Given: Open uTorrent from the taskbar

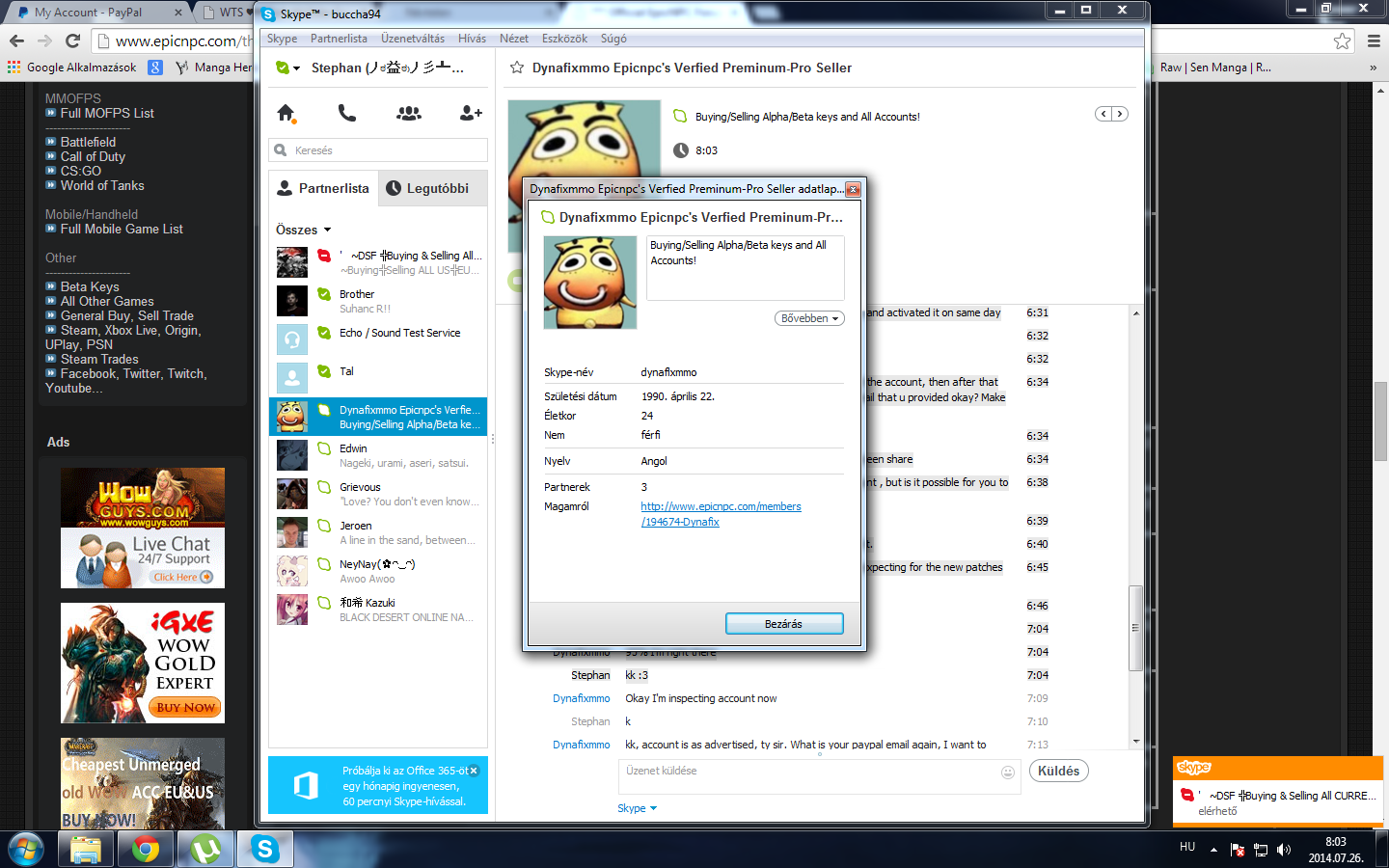Looking at the screenshot, I should coord(205,849).
